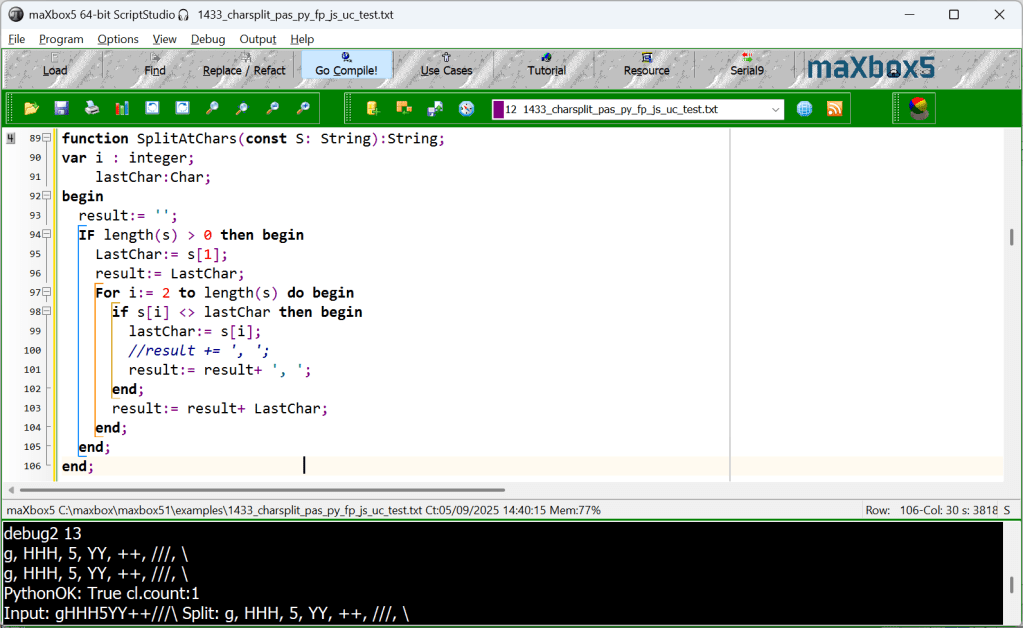Click the floppy disk save icon
Screen dimensions: 1023x628
point(61,109)
